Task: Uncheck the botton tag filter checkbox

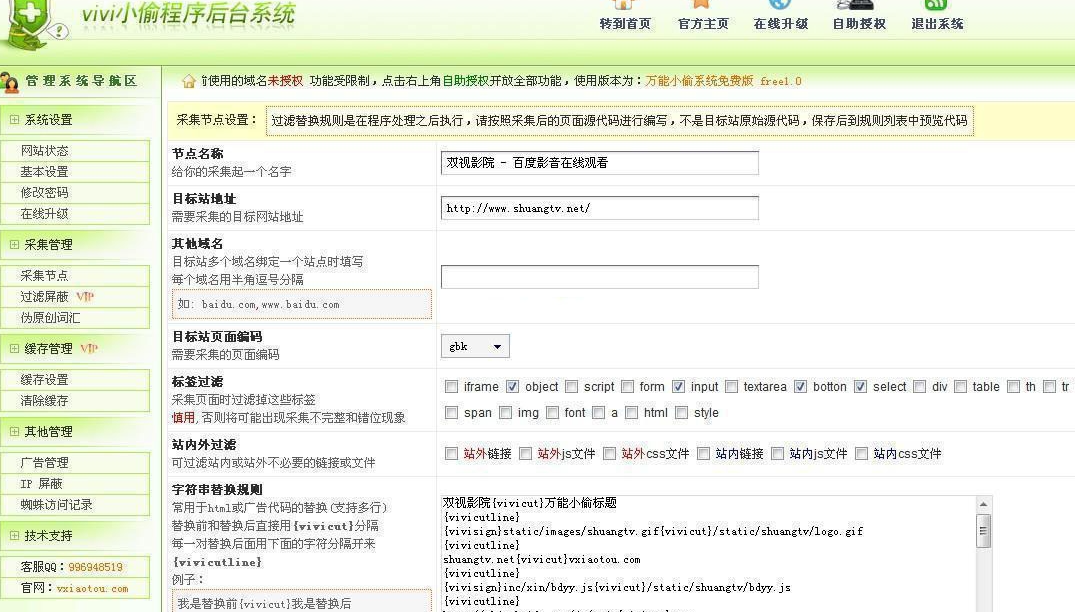Action: pos(800,387)
